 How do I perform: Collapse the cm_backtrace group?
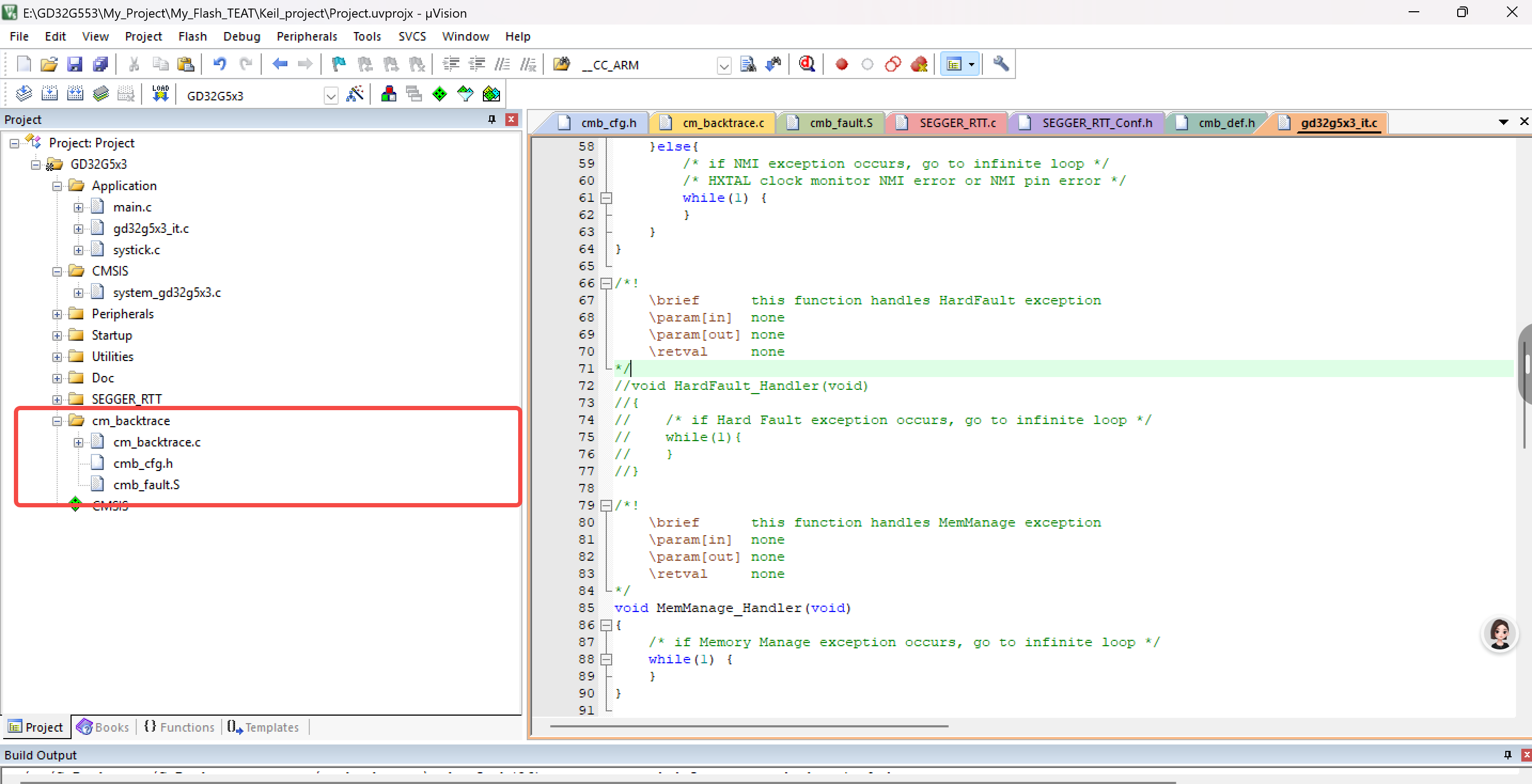tap(57, 421)
